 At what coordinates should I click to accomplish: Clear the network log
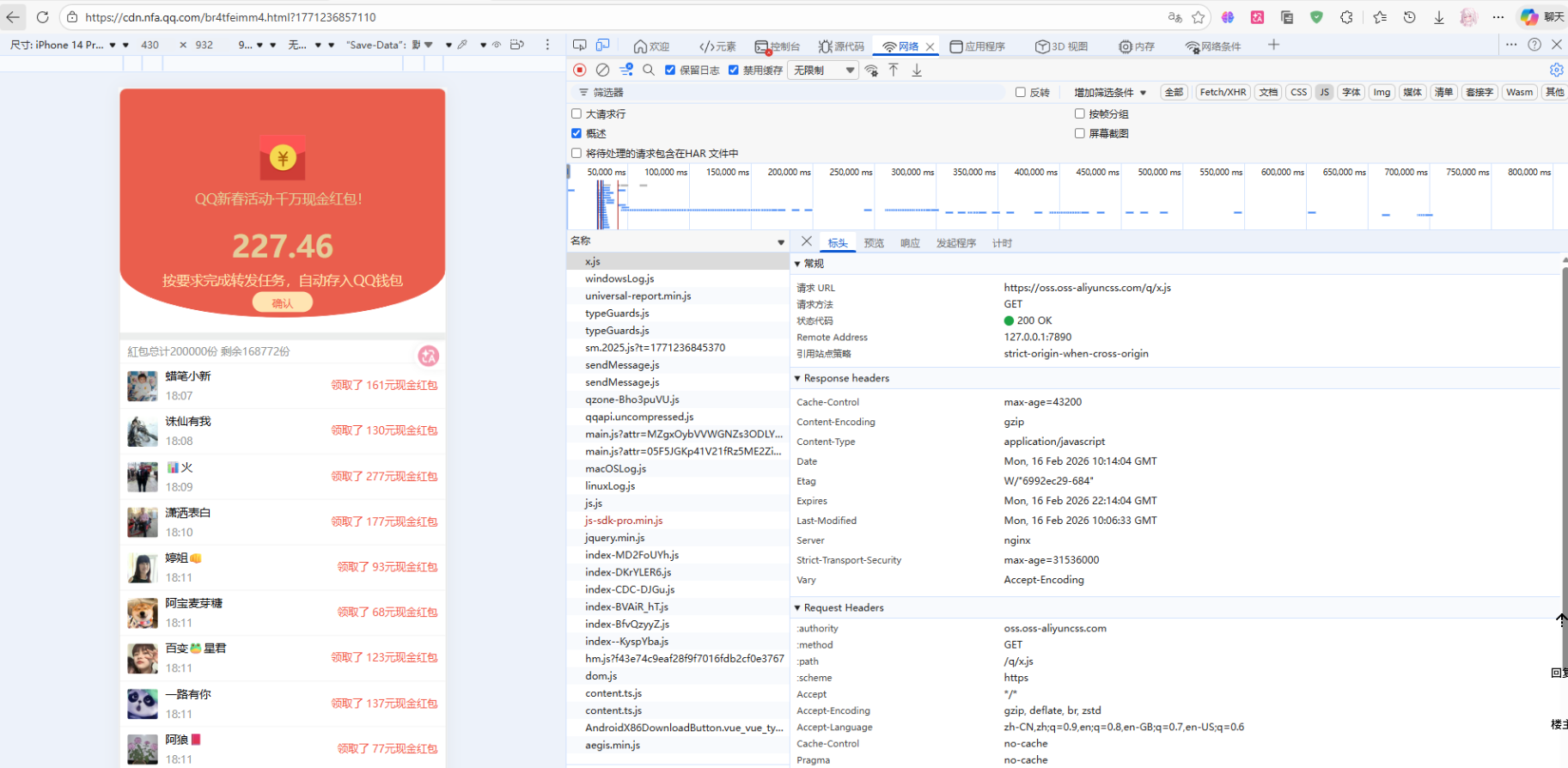[603, 70]
